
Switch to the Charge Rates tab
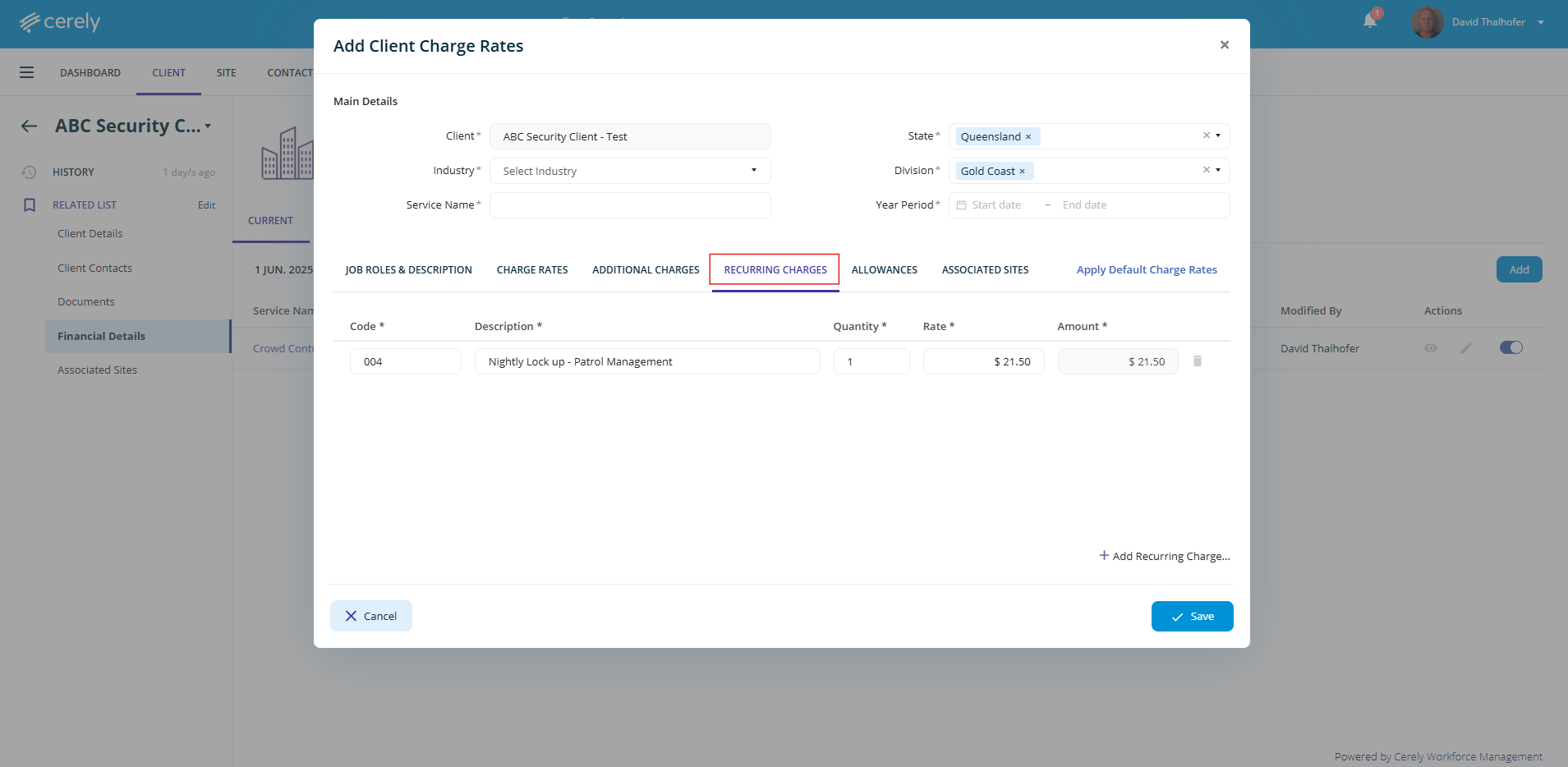tap(532, 270)
